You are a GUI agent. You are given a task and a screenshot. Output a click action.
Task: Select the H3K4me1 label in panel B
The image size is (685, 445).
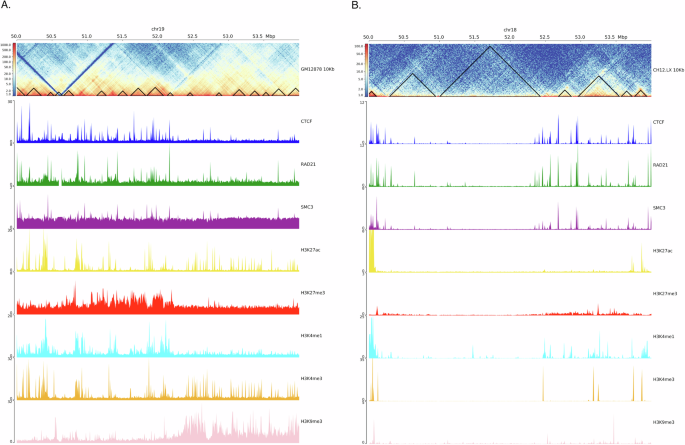click(664, 337)
